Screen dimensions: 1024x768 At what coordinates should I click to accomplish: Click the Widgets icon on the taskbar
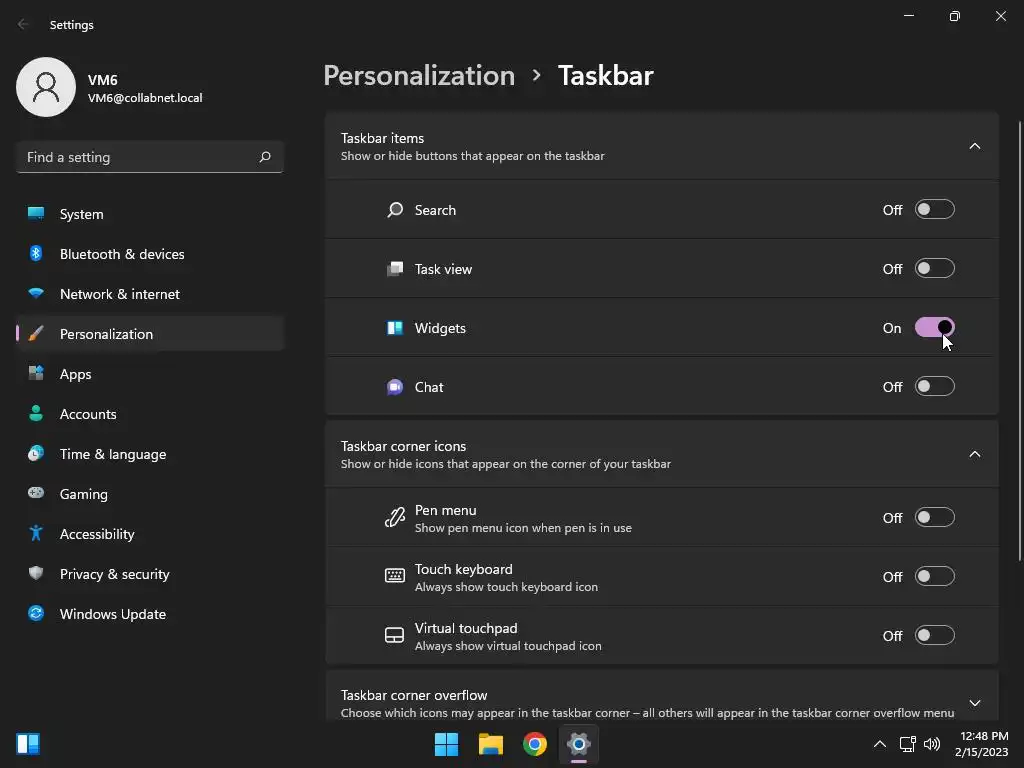tap(28, 744)
